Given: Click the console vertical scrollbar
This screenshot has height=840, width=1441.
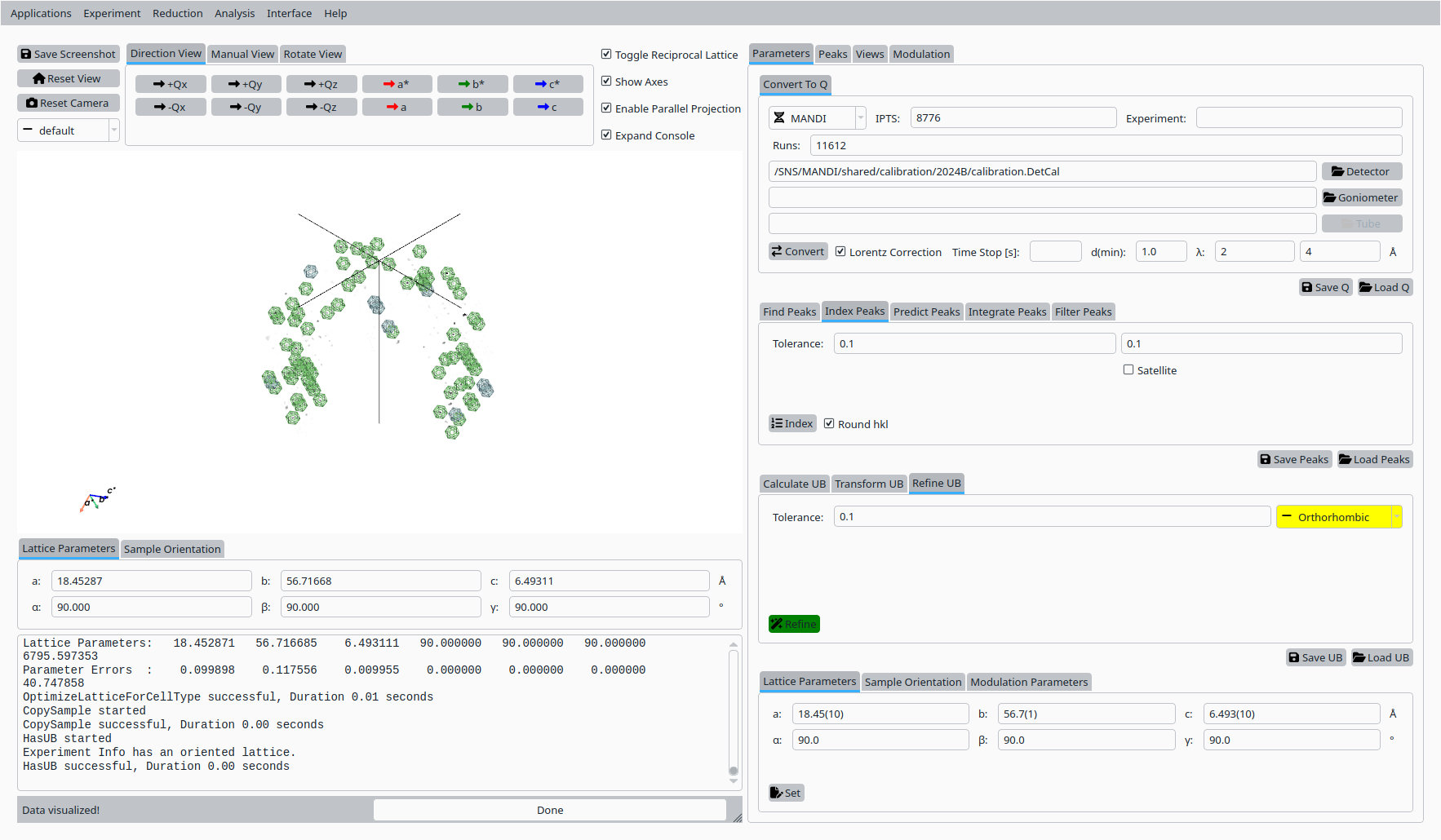Looking at the screenshot, I should coord(734,710).
